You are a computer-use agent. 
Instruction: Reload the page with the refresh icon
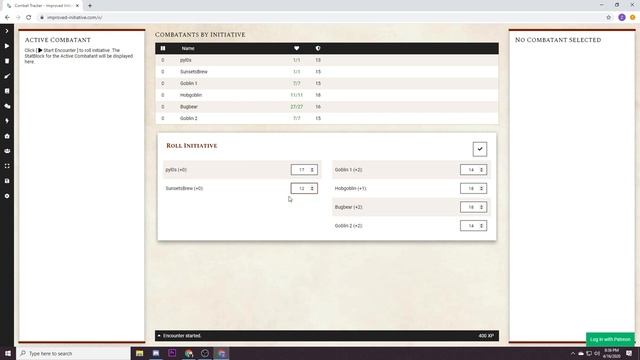[29, 18]
